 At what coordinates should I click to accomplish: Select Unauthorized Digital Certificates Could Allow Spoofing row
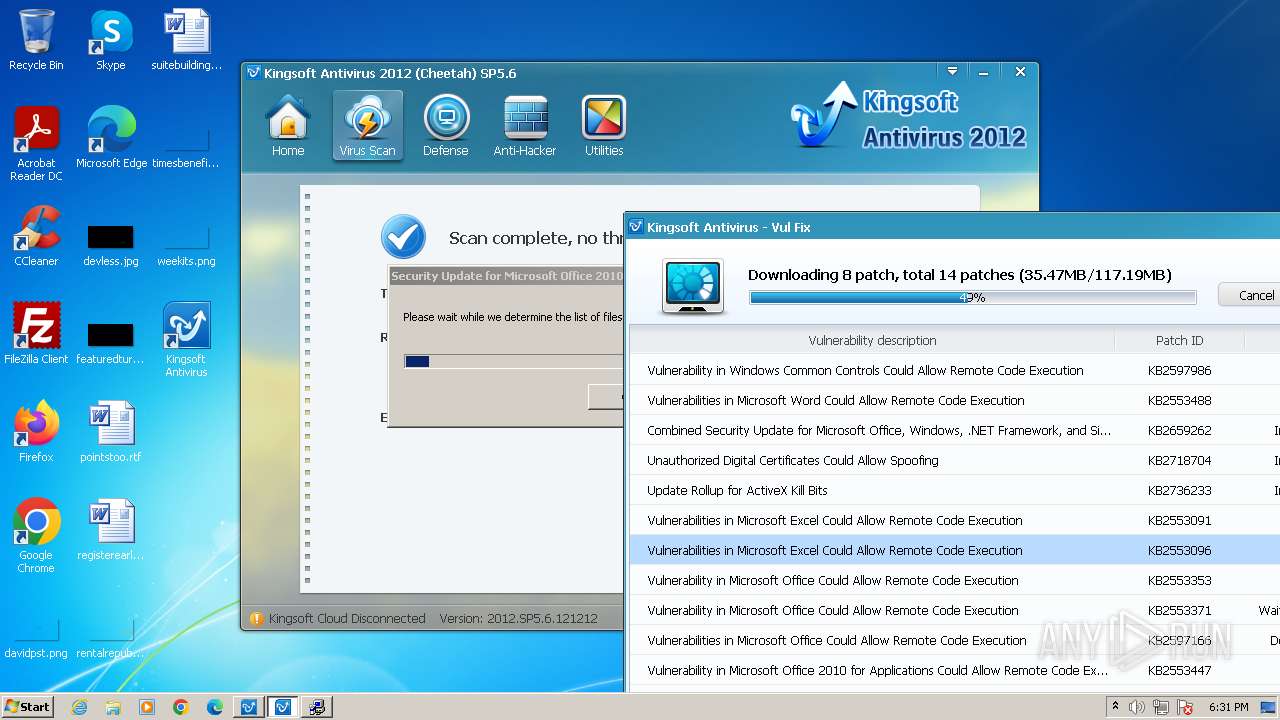954,460
